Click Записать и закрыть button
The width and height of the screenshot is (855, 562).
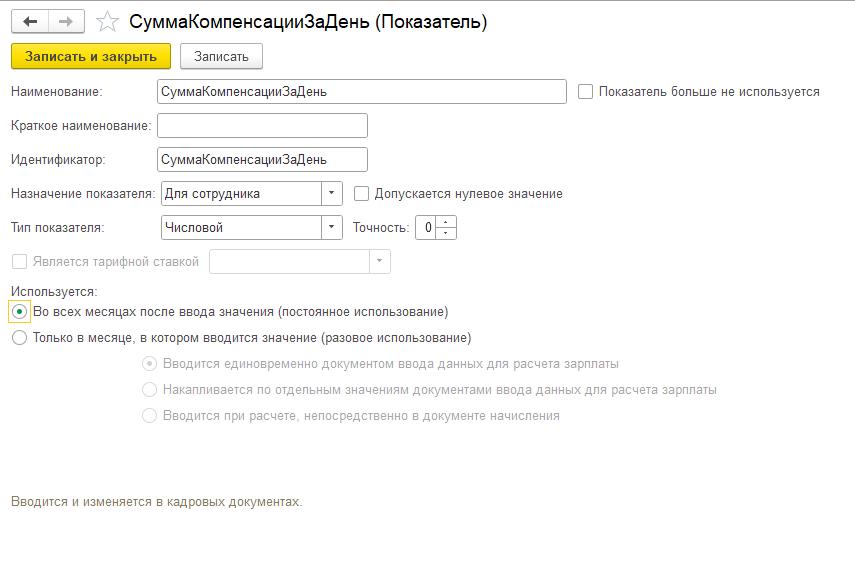pyautogui.click(x=91, y=56)
